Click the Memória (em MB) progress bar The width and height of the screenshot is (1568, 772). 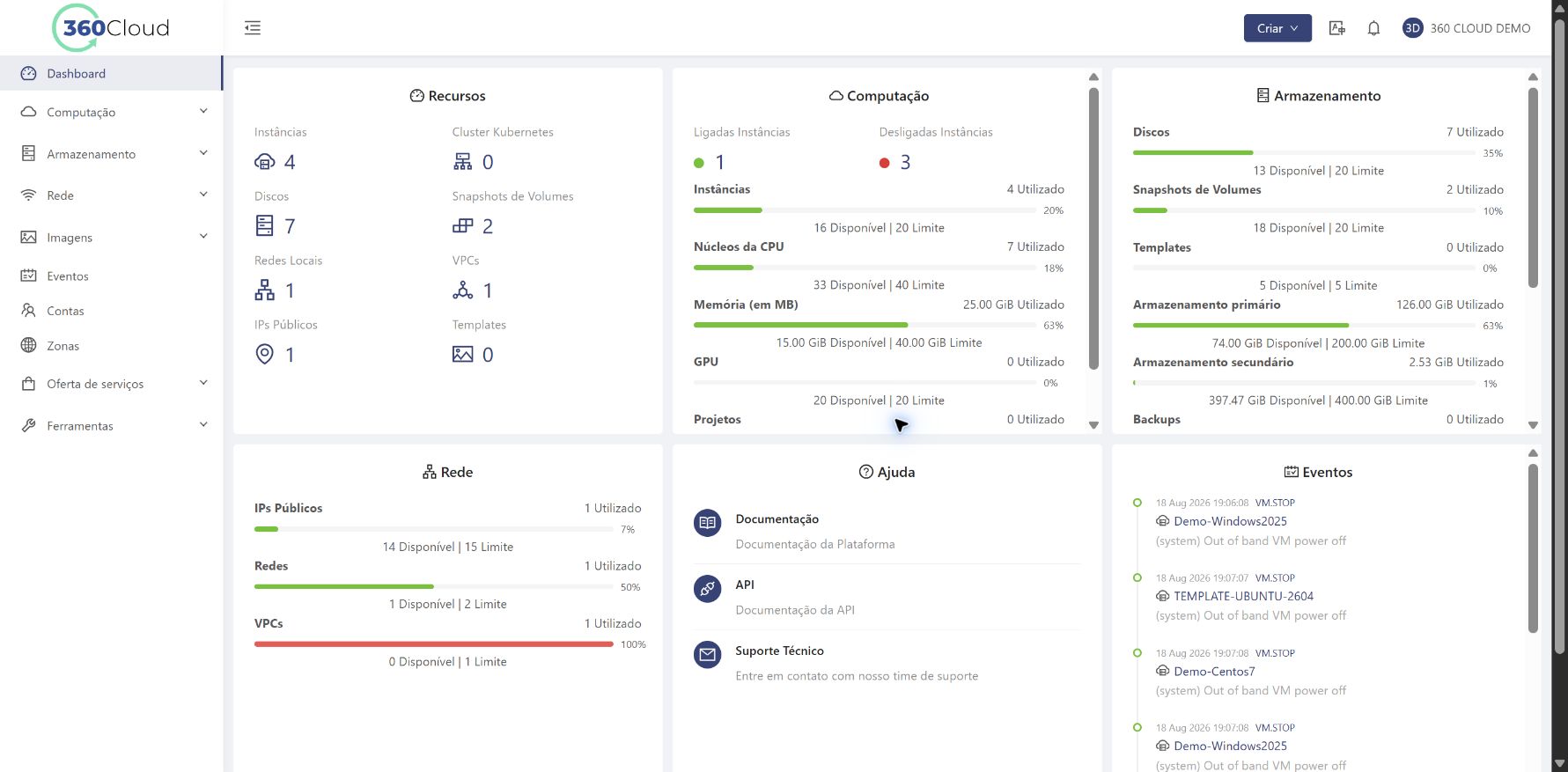click(865, 325)
